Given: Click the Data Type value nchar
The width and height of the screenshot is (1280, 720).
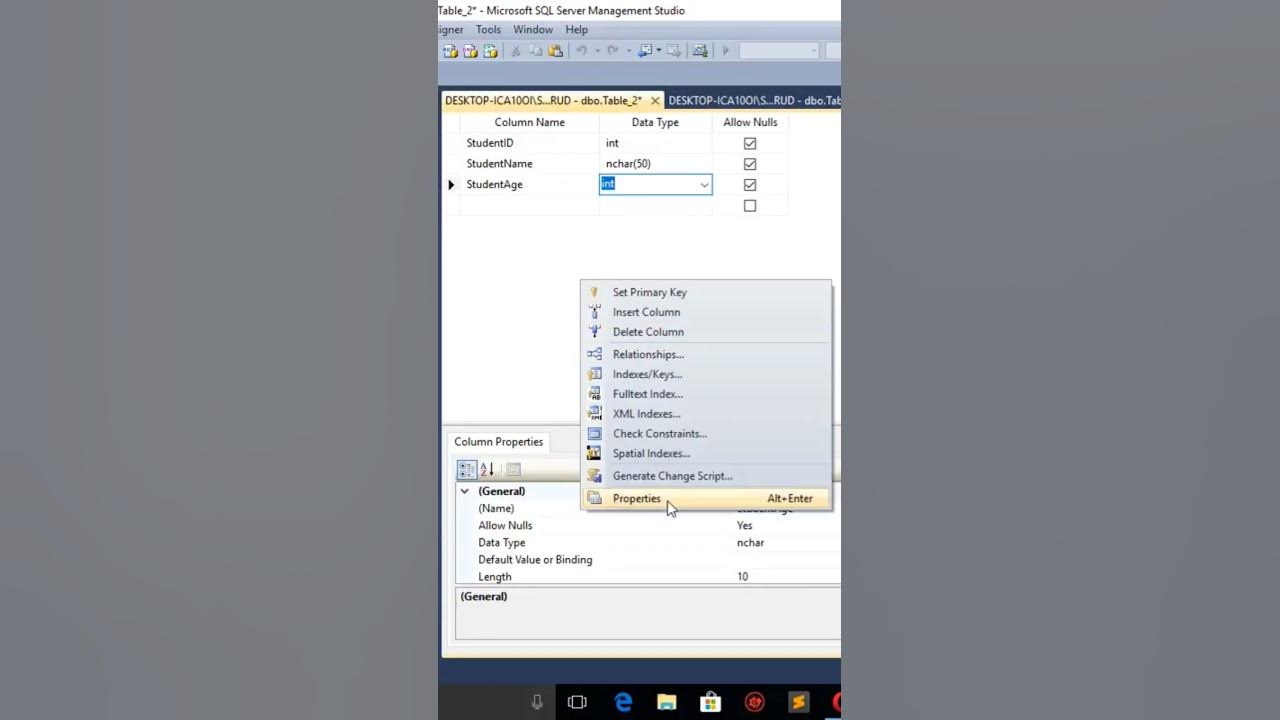Looking at the screenshot, I should 750,543.
